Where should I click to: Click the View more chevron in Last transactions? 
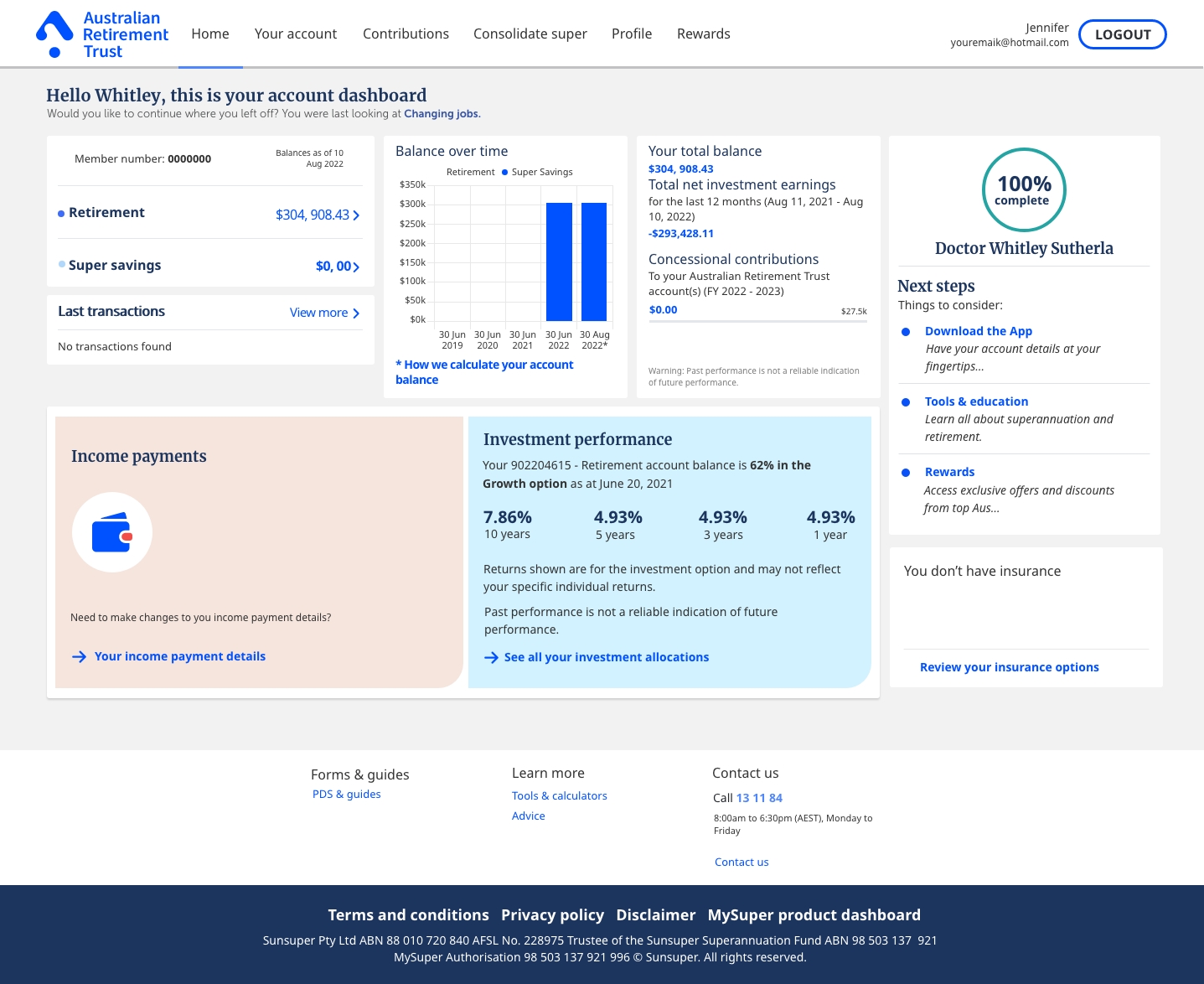pyautogui.click(x=356, y=313)
